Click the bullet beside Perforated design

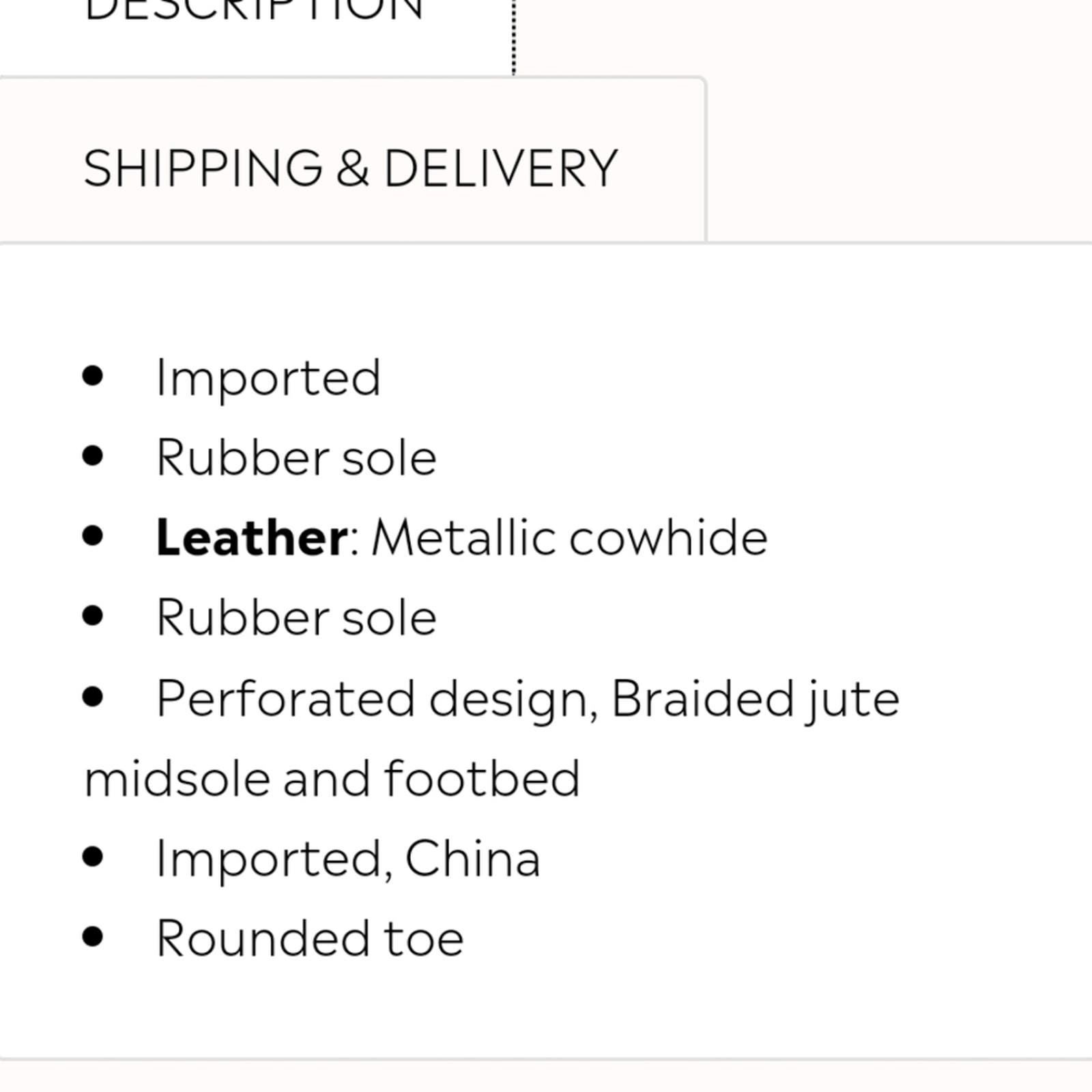click(x=92, y=697)
